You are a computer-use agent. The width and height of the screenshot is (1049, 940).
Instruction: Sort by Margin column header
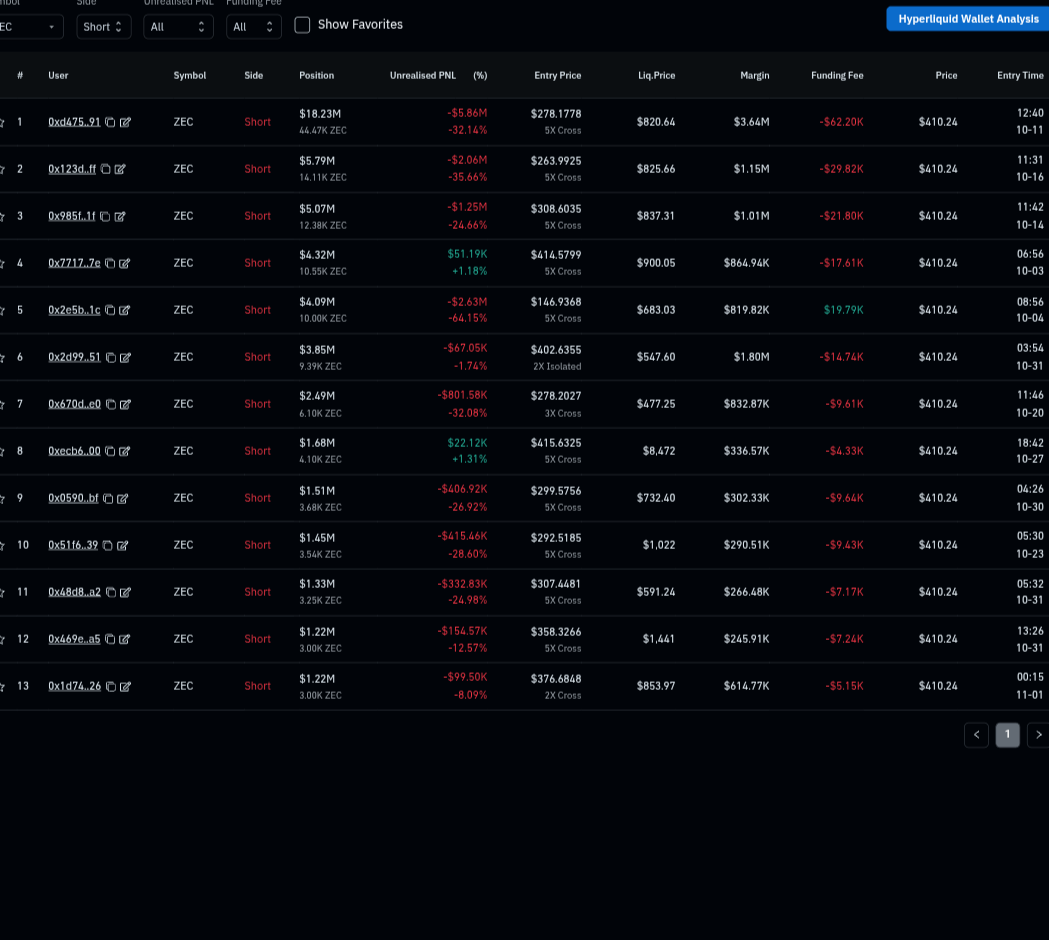pos(755,76)
